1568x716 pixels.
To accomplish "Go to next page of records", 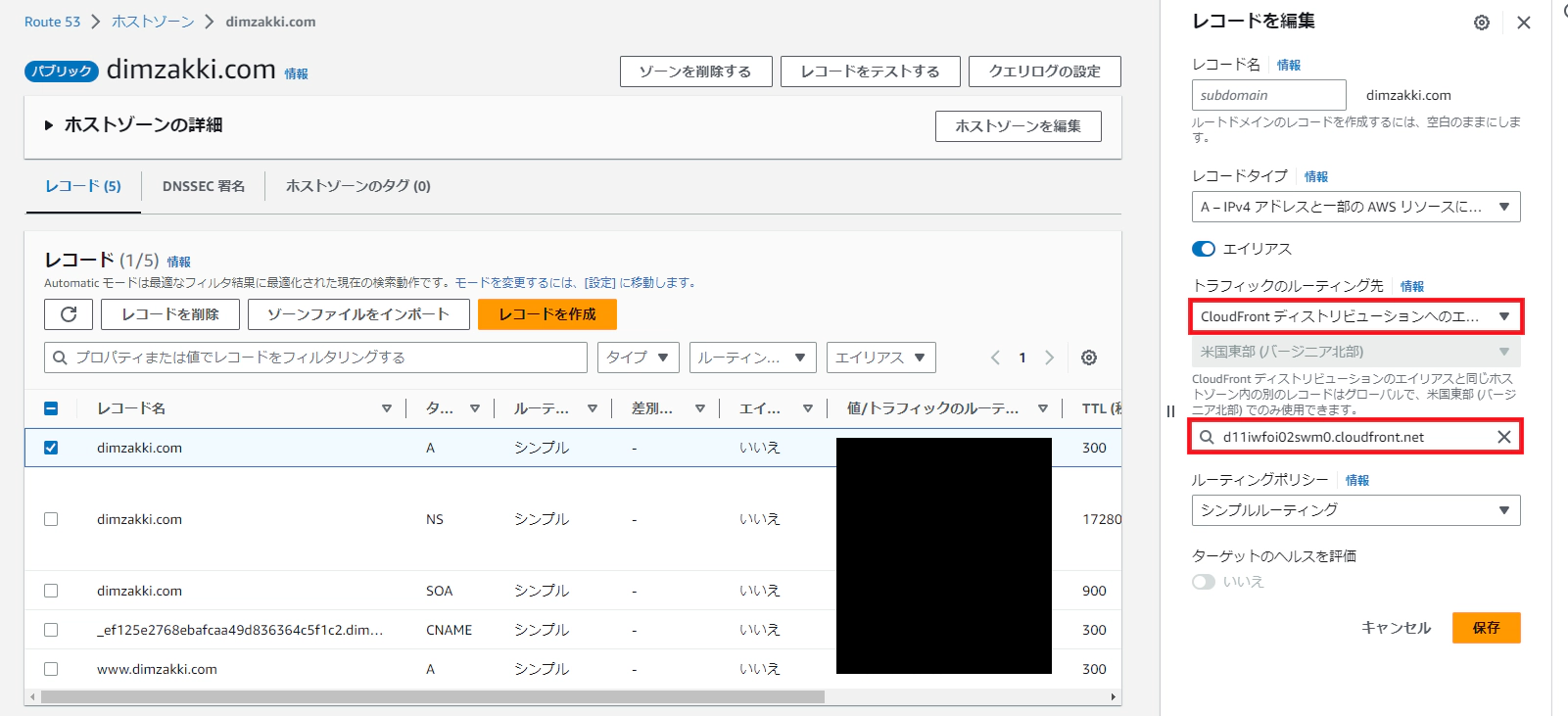I will click(1049, 358).
